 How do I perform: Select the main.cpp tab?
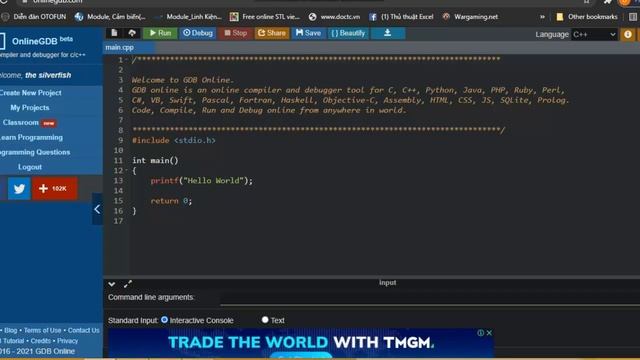point(120,47)
